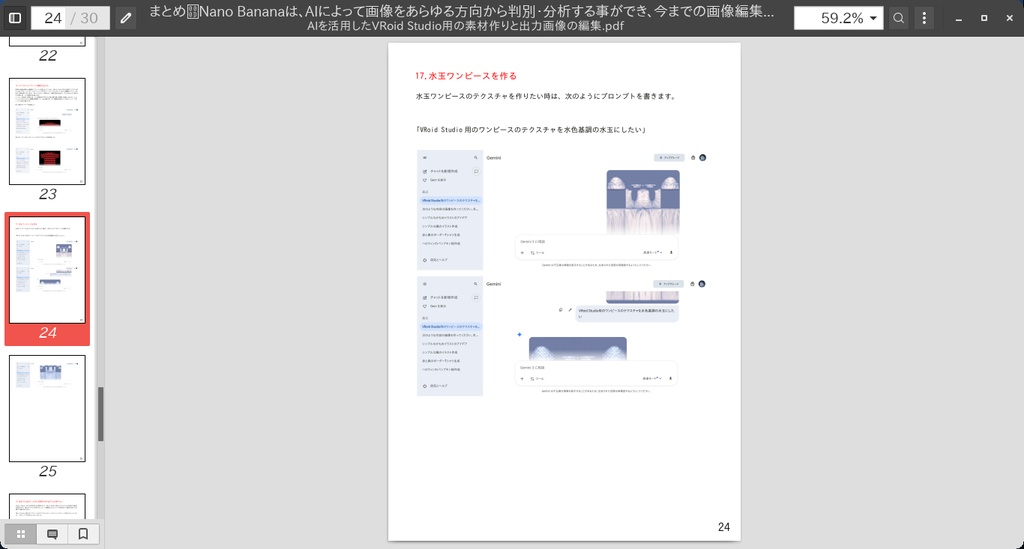1024x549 pixels.
Task: Open the annotation pencil tool
Action: click(126, 18)
